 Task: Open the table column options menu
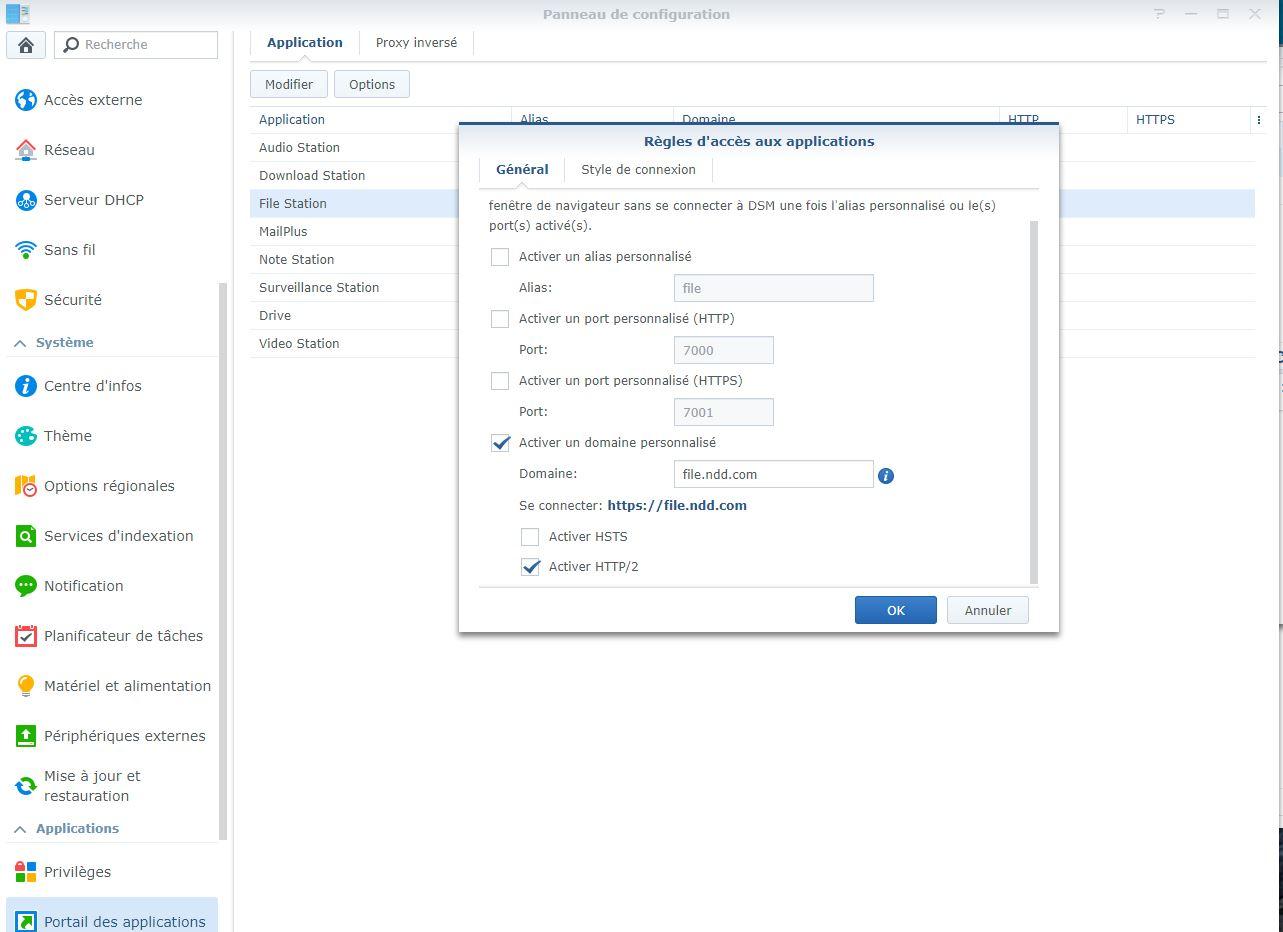coord(1258,120)
